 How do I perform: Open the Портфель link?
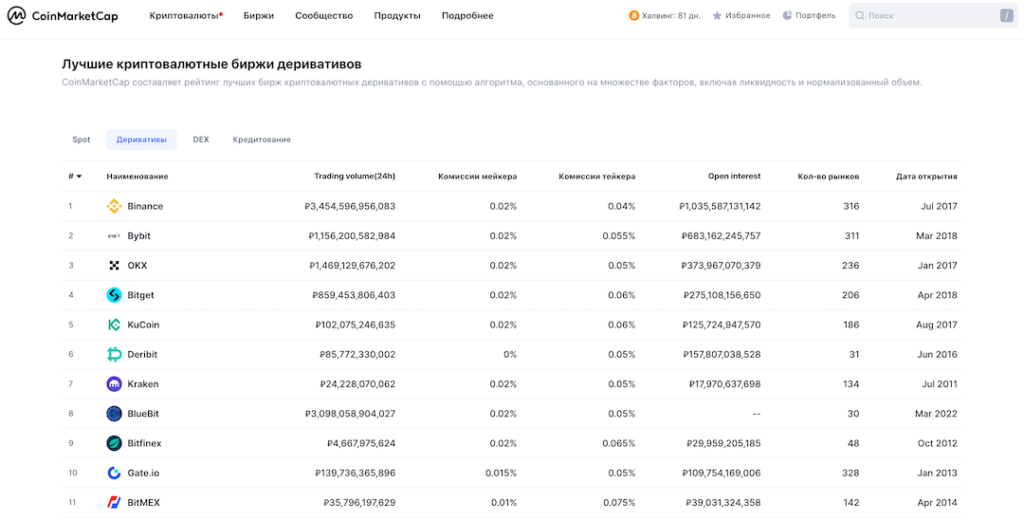(x=809, y=16)
